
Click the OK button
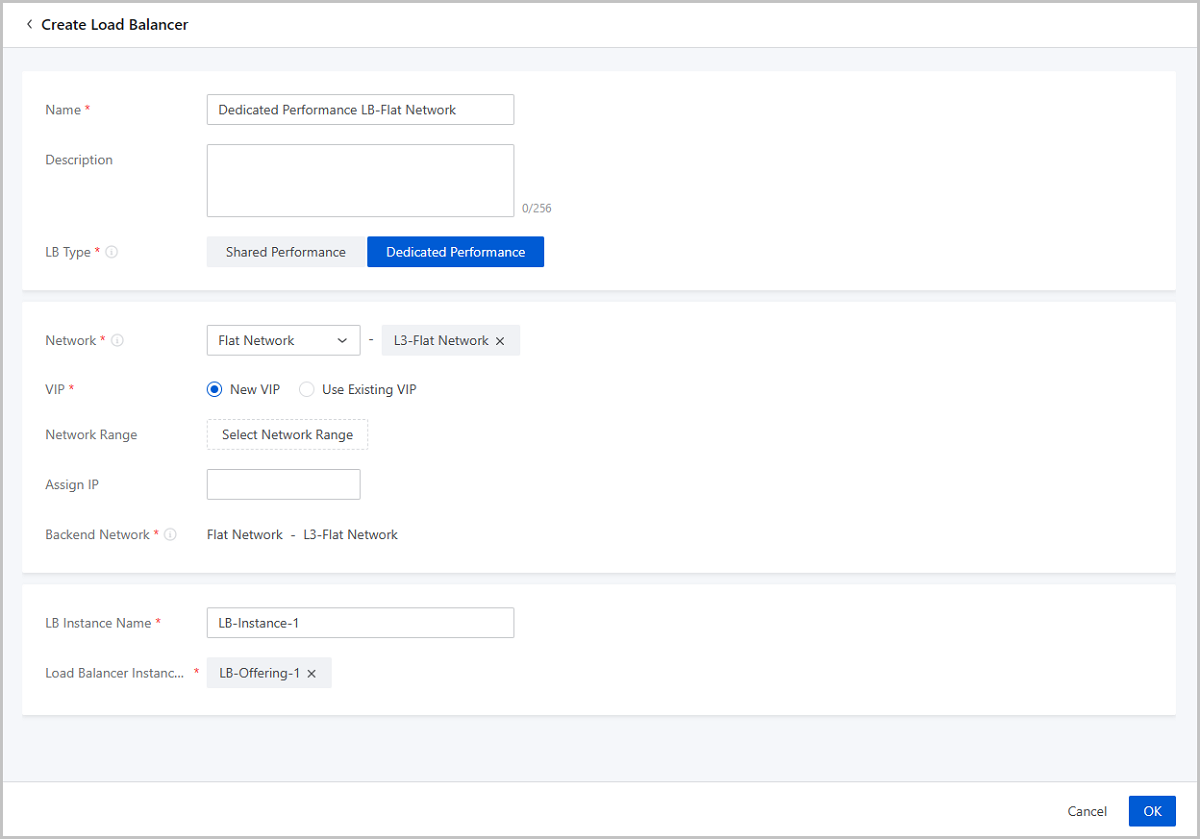1152,811
